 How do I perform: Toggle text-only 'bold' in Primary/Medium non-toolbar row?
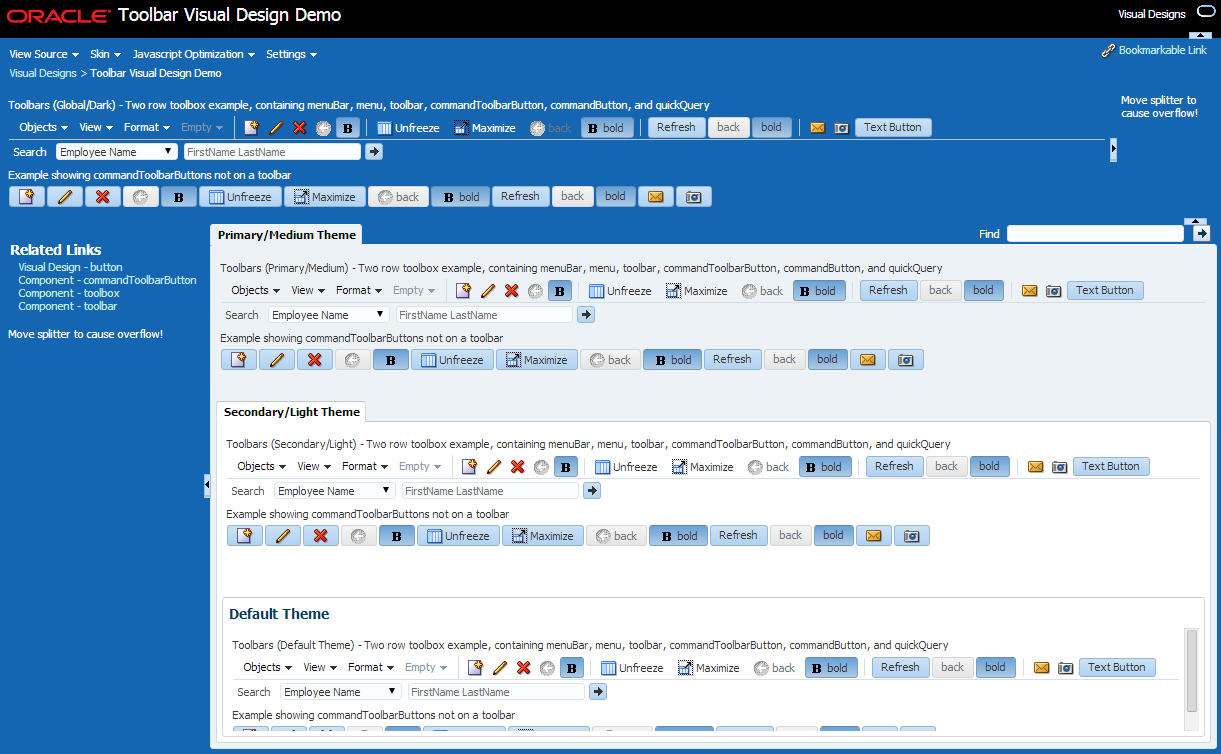(827, 360)
